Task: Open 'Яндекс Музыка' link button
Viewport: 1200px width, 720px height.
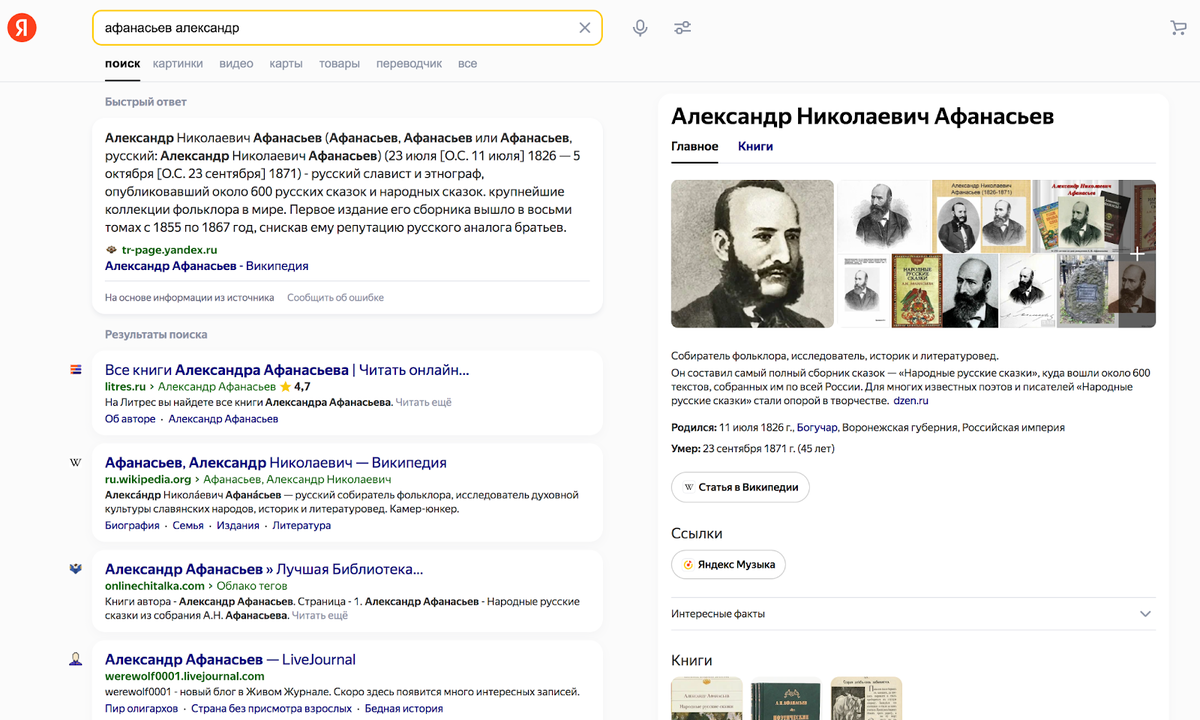Action: tap(729, 564)
